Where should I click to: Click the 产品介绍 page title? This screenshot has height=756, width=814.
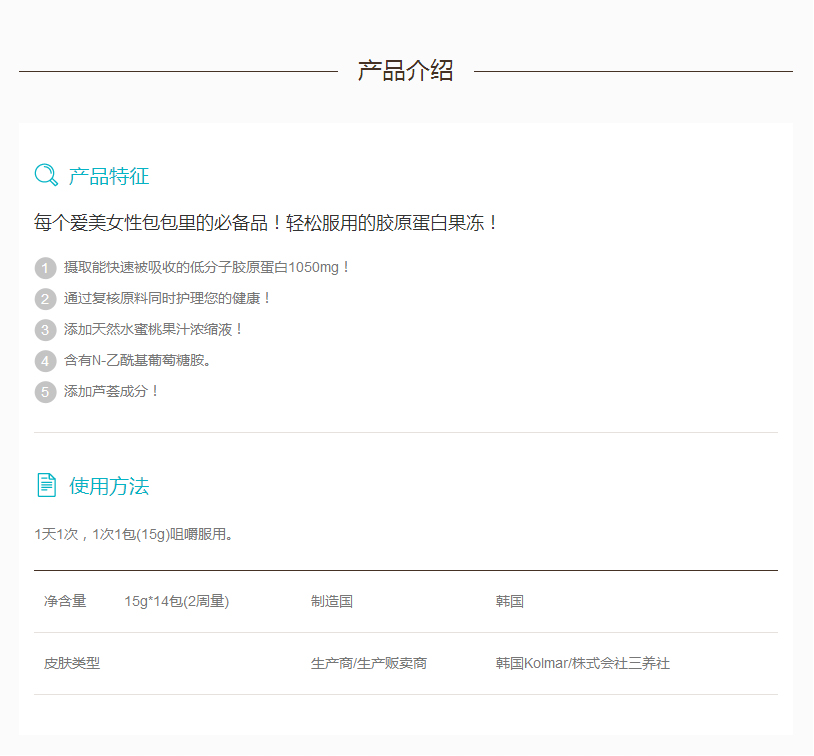point(406,71)
